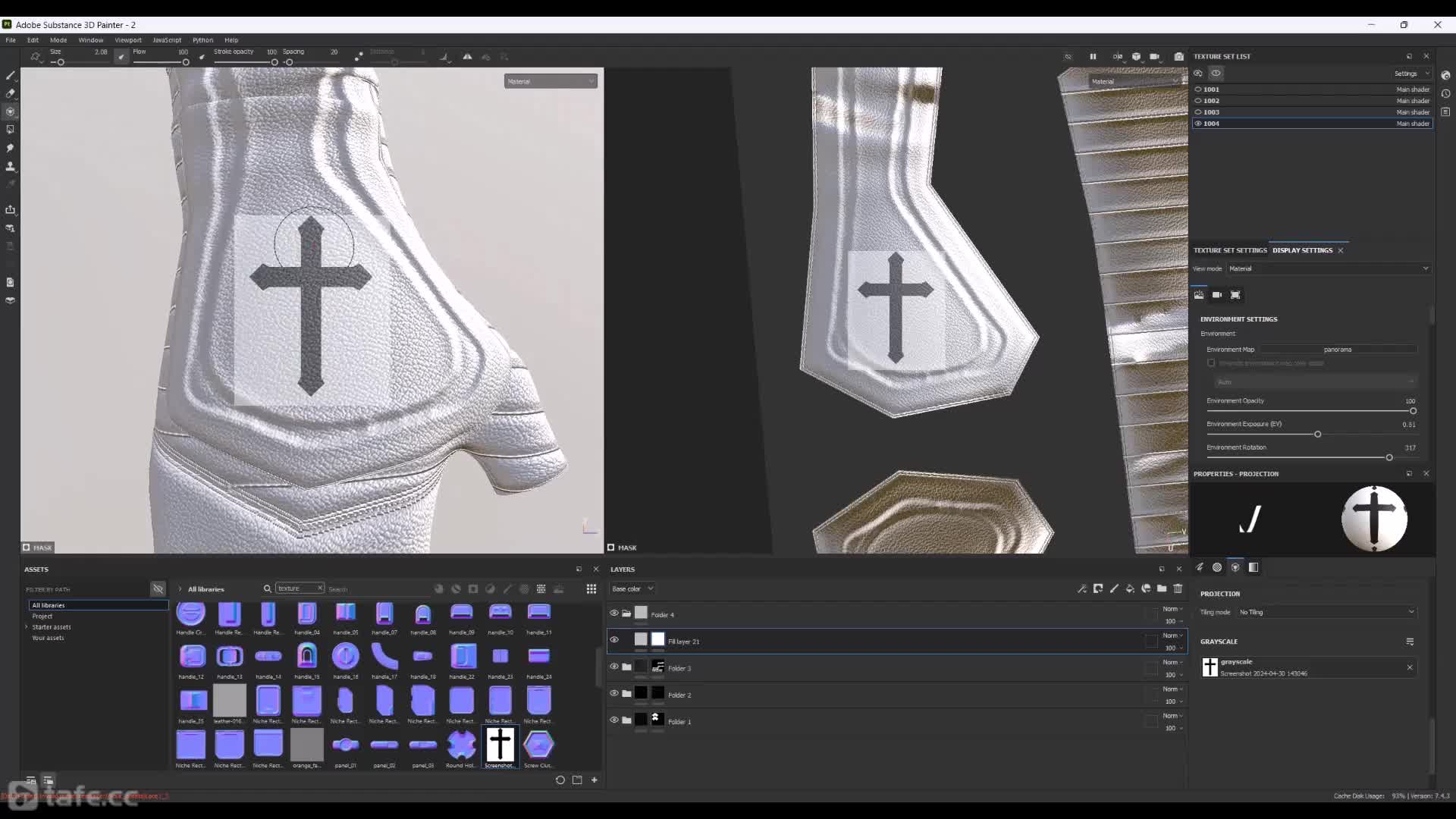Click the history clock icon on right sidebar
The width and height of the screenshot is (1456, 819).
point(1445,94)
